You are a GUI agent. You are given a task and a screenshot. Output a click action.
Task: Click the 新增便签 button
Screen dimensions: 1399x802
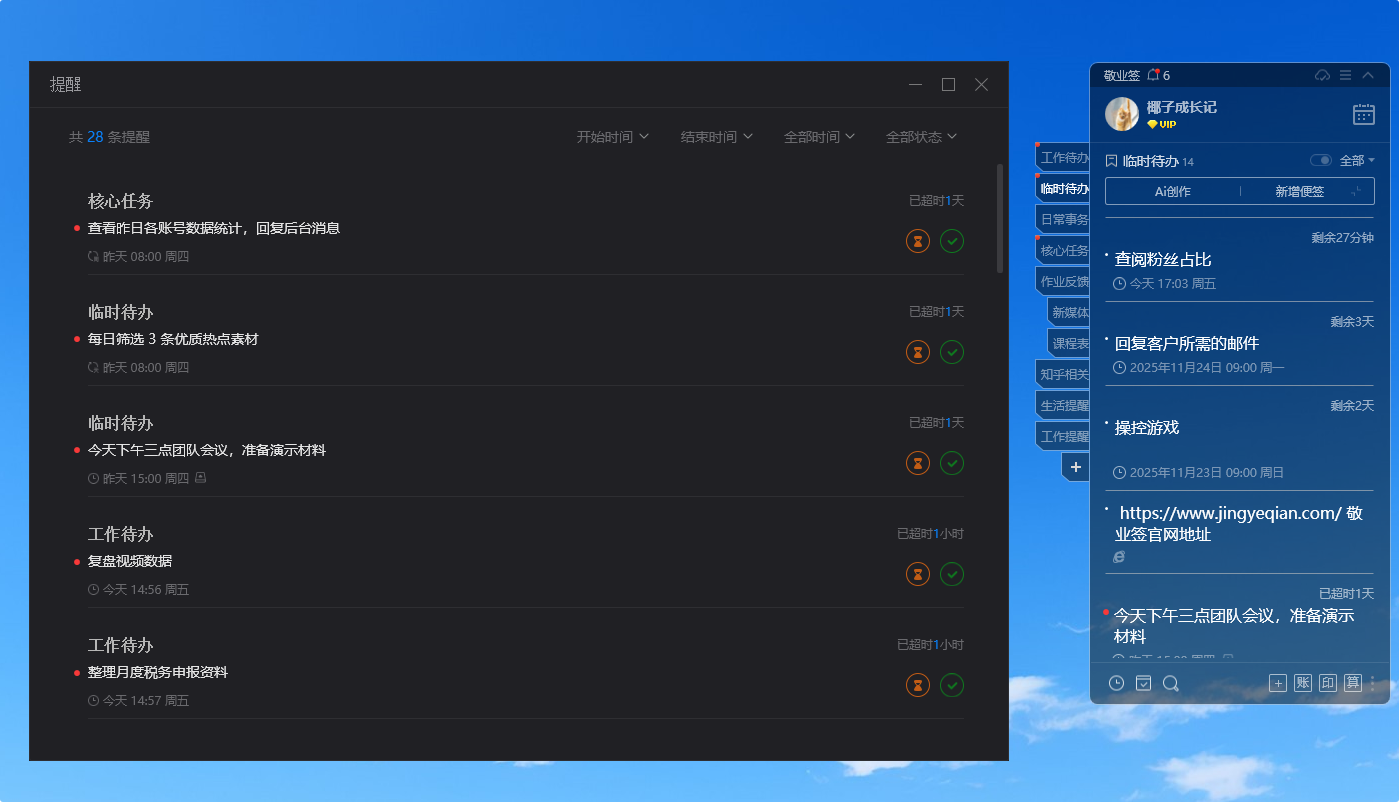1299,191
